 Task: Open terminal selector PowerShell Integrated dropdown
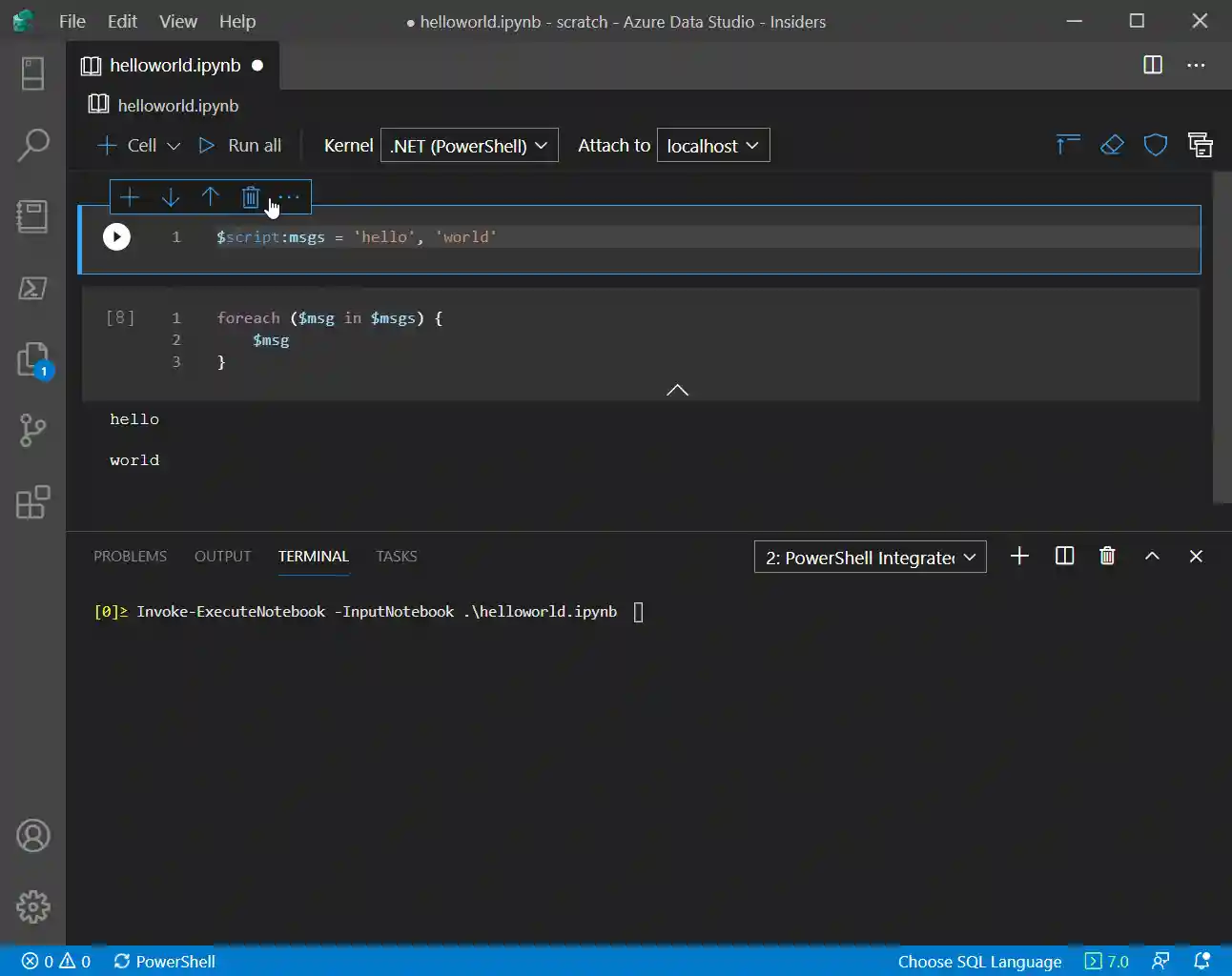(x=870, y=558)
